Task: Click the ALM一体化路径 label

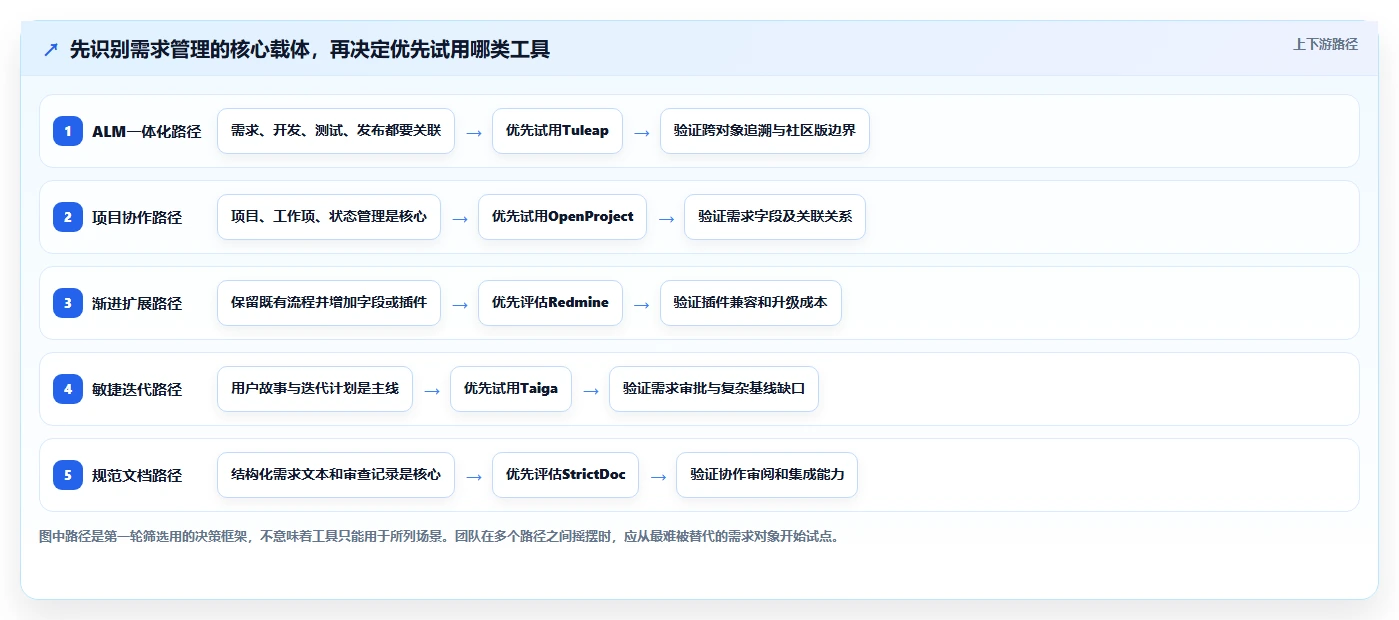Action: pyautogui.click(x=147, y=131)
